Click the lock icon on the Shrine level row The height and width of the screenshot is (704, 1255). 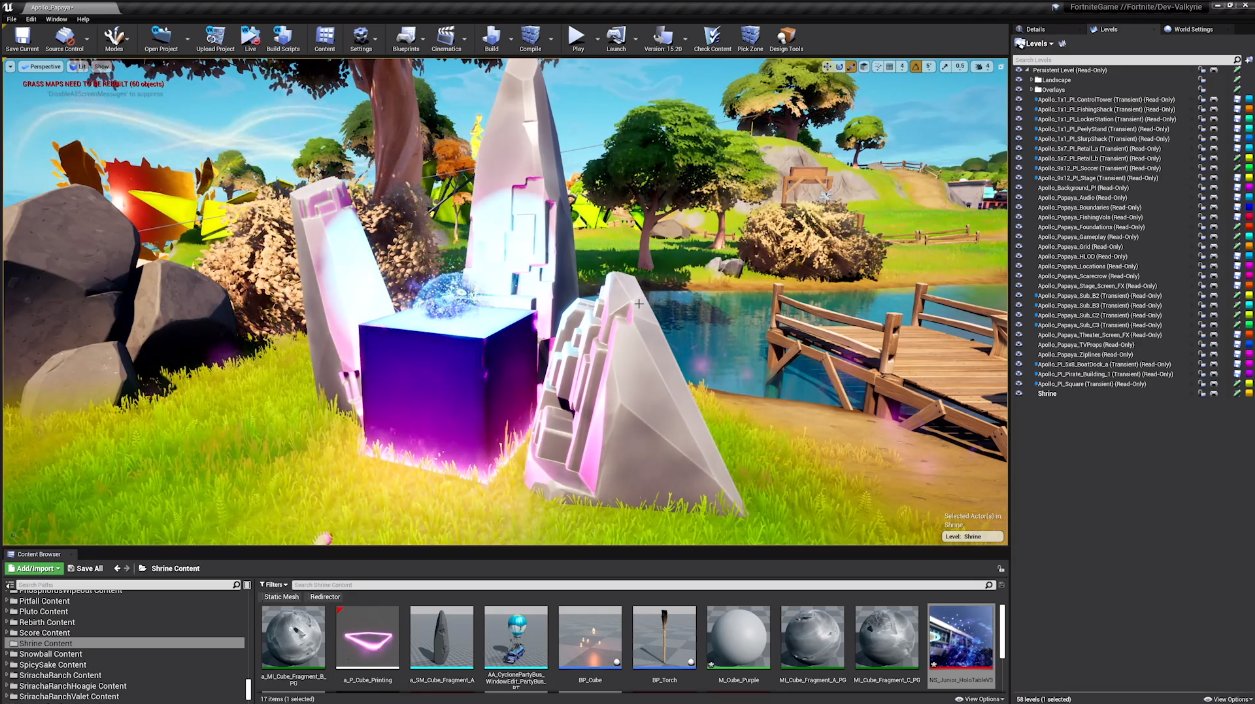(1203, 393)
